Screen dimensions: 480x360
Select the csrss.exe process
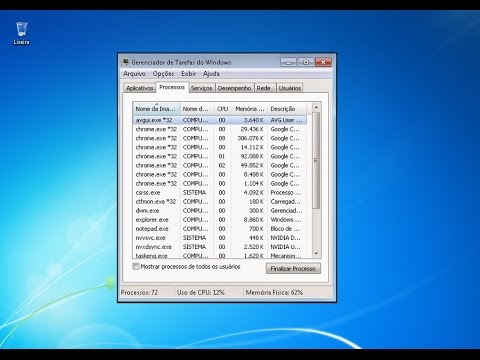[219, 192]
